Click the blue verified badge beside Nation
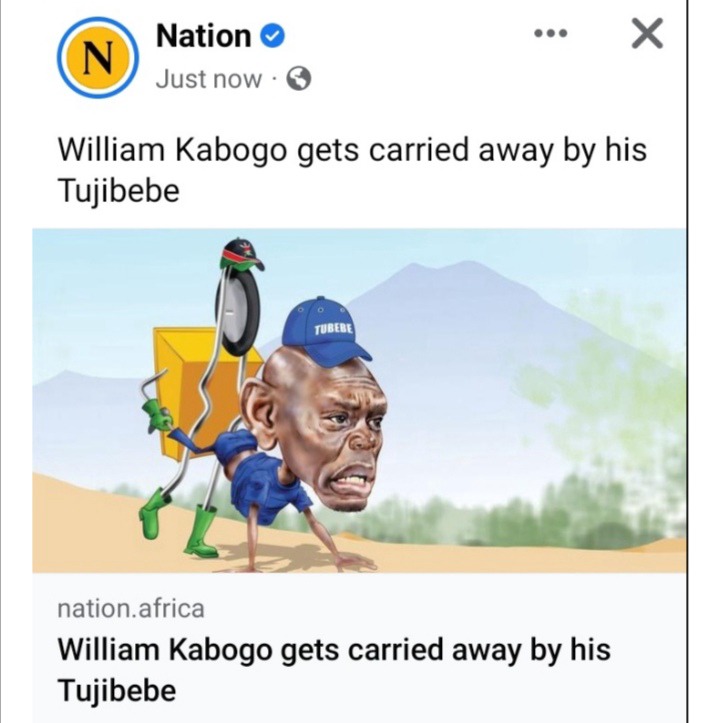 tap(273, 36)
